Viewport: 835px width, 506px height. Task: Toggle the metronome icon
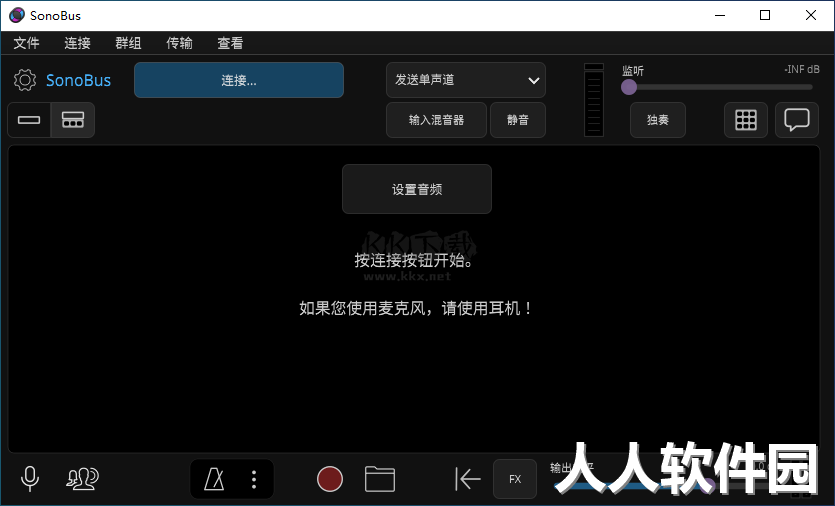pos(214,479)
